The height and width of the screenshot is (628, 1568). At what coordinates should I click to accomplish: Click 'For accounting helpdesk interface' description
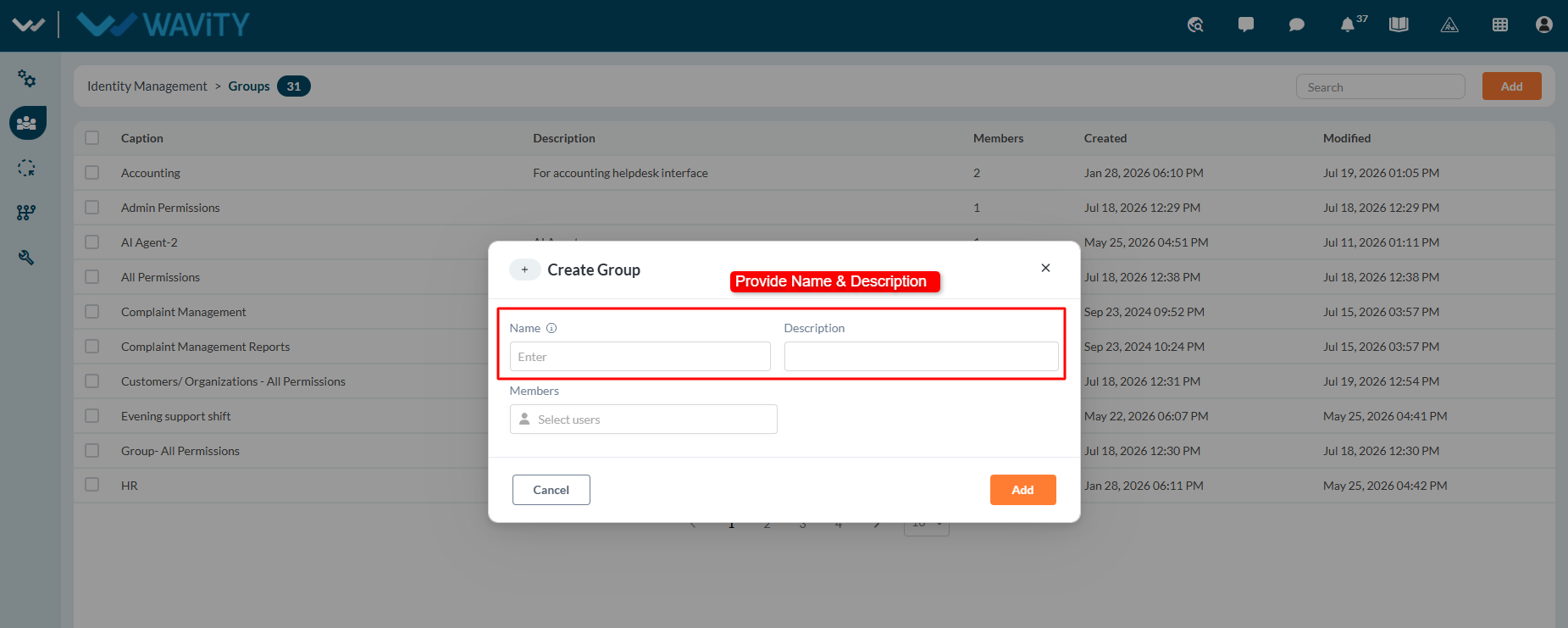tap(620, 173)
